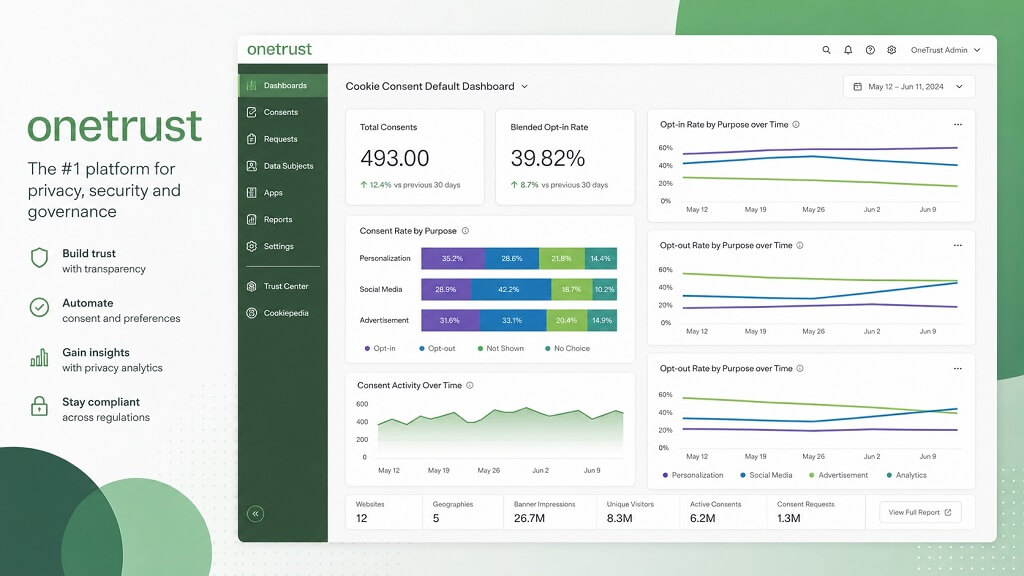Image resolution: width=1024 pixels, height=576 pixels.
Task: Toggle the Personalization line legend item
Action: [x=693, y=475]
